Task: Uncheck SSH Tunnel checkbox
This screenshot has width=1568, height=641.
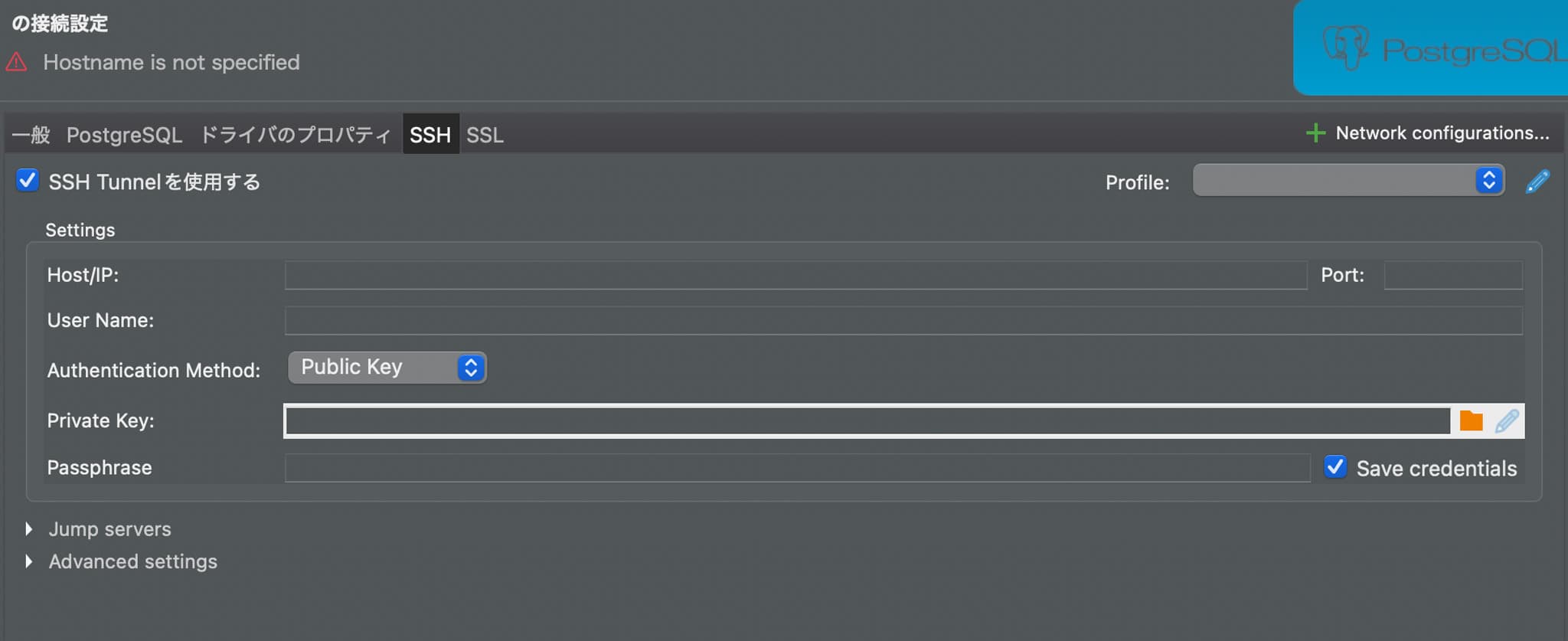Action: pyautogui.click(x=28, y=181)
